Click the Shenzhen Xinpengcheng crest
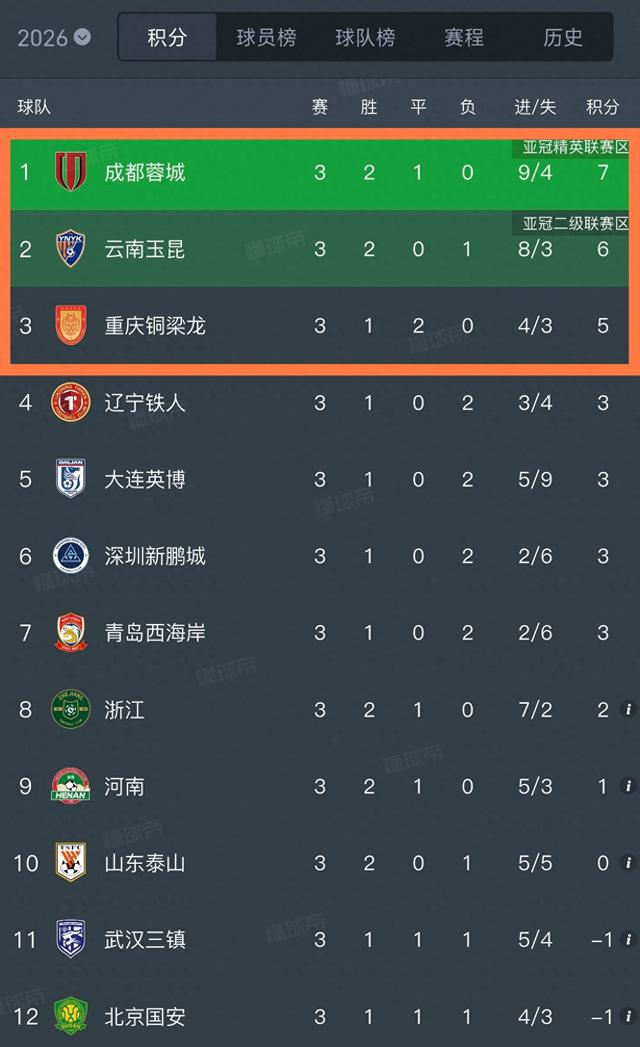This screenshot has height=1047, width=640. (70, 556)
